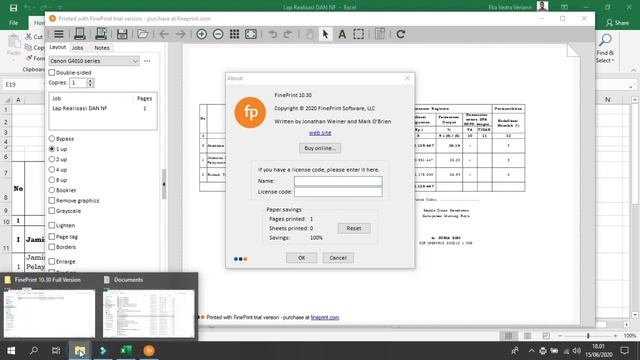Enable the Remove graphics checkbox

point(52,200)
